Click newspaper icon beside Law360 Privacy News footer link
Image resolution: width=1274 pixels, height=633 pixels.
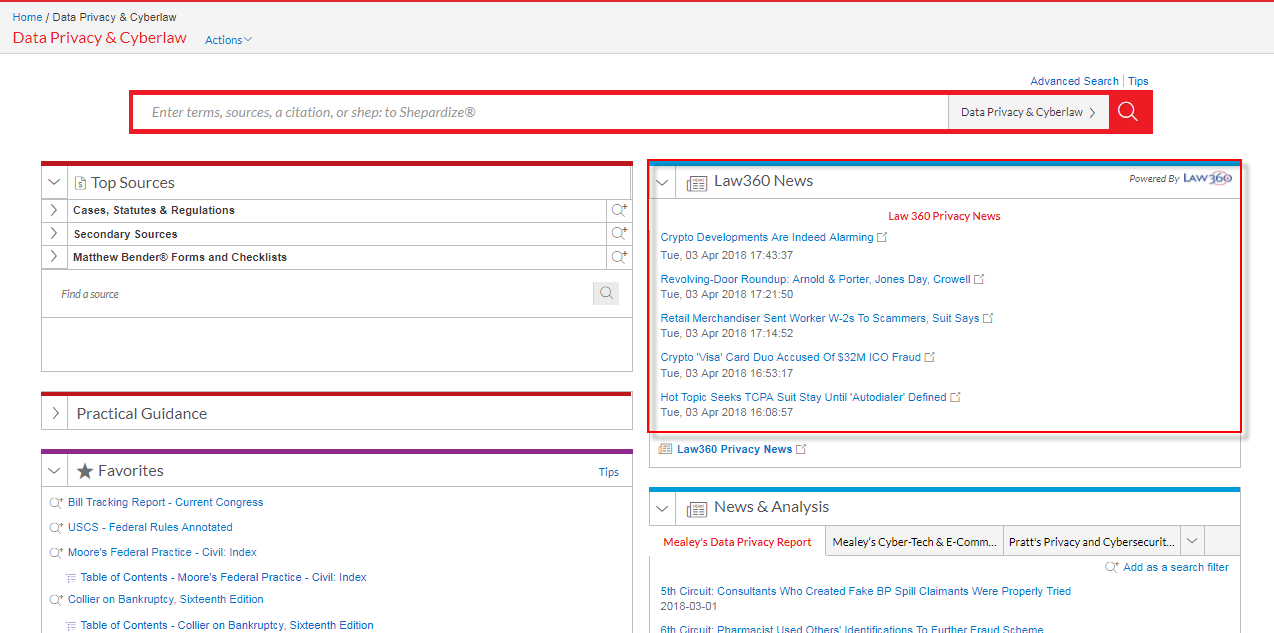pyautogui.click(x=666, y=449)
